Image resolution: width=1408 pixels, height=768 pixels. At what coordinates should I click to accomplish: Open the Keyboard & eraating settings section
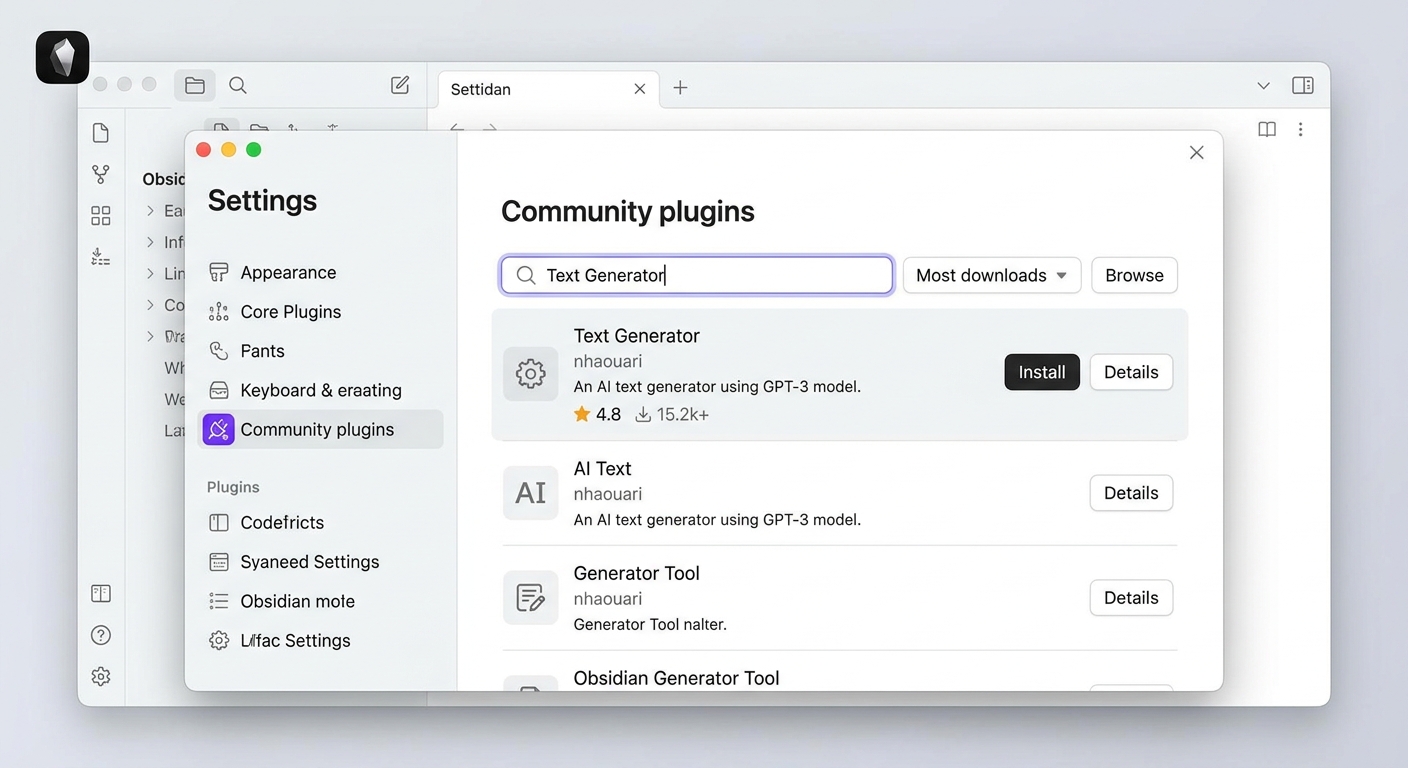320,390
